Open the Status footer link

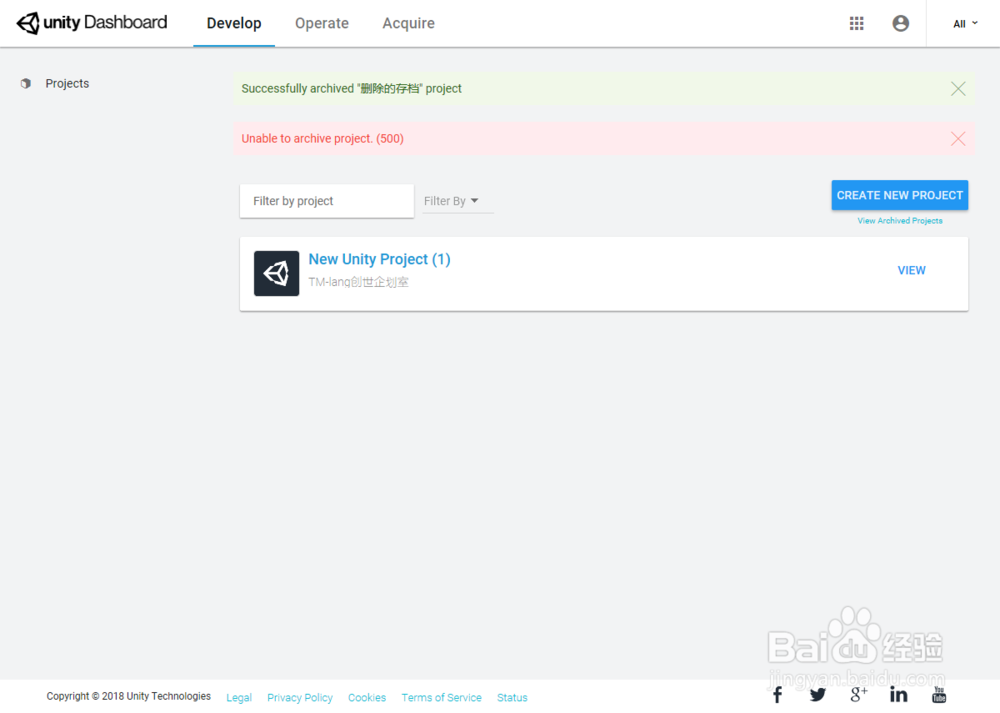512,698
